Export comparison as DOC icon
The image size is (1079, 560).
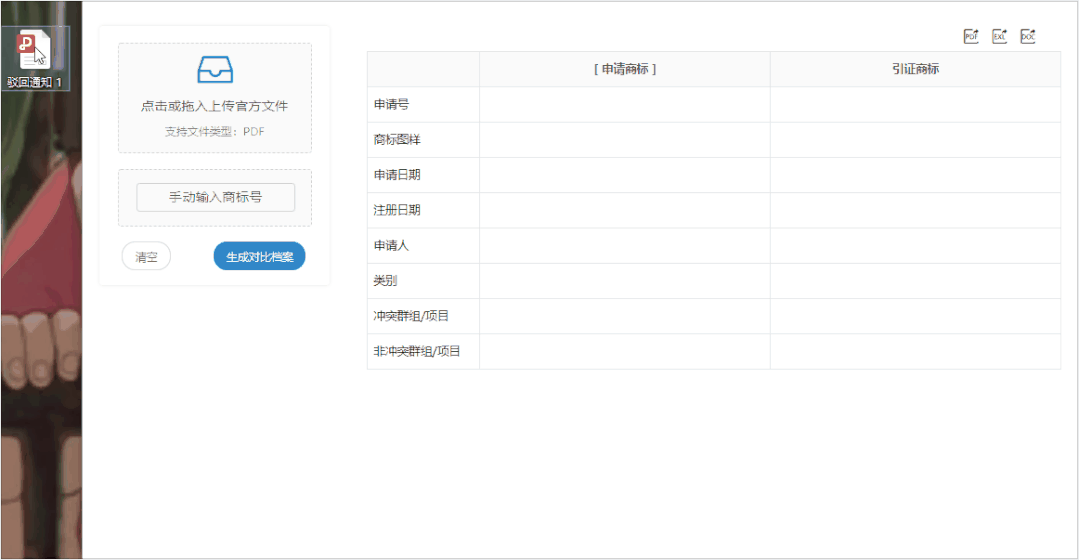pos(1027,36)
